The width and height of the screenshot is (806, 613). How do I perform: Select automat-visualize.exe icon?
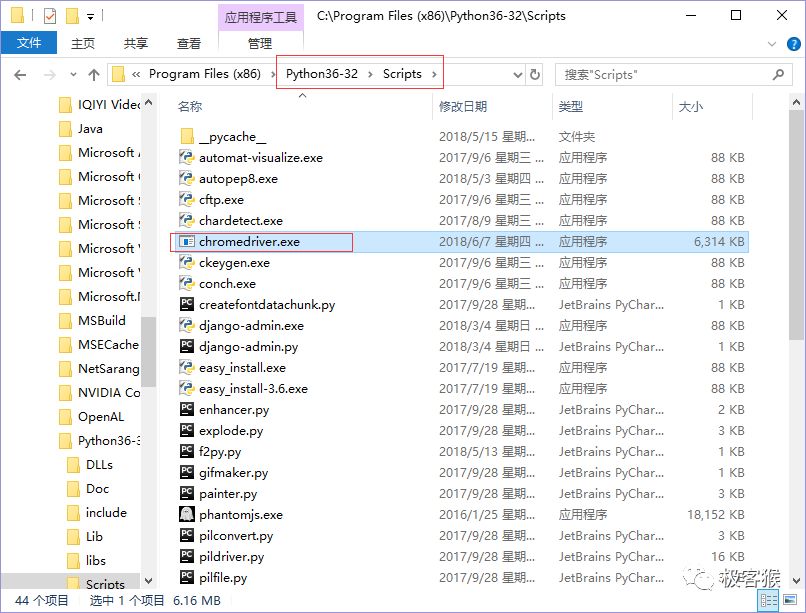[186, 157]
